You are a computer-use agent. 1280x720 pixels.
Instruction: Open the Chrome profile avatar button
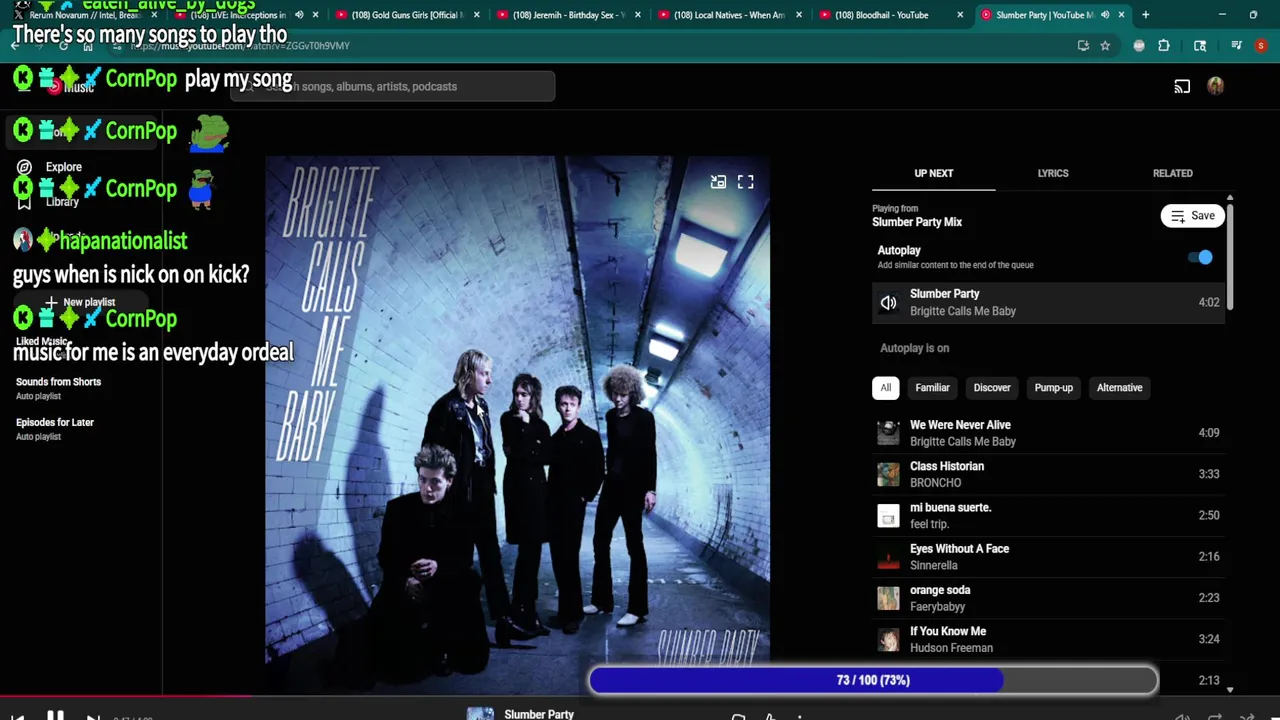click(1261, 46)
